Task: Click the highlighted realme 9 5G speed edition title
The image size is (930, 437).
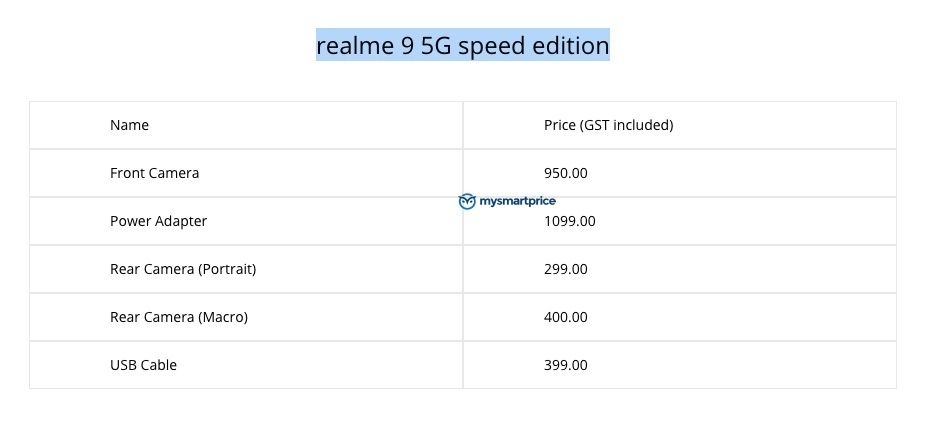Action: point(463,45)
